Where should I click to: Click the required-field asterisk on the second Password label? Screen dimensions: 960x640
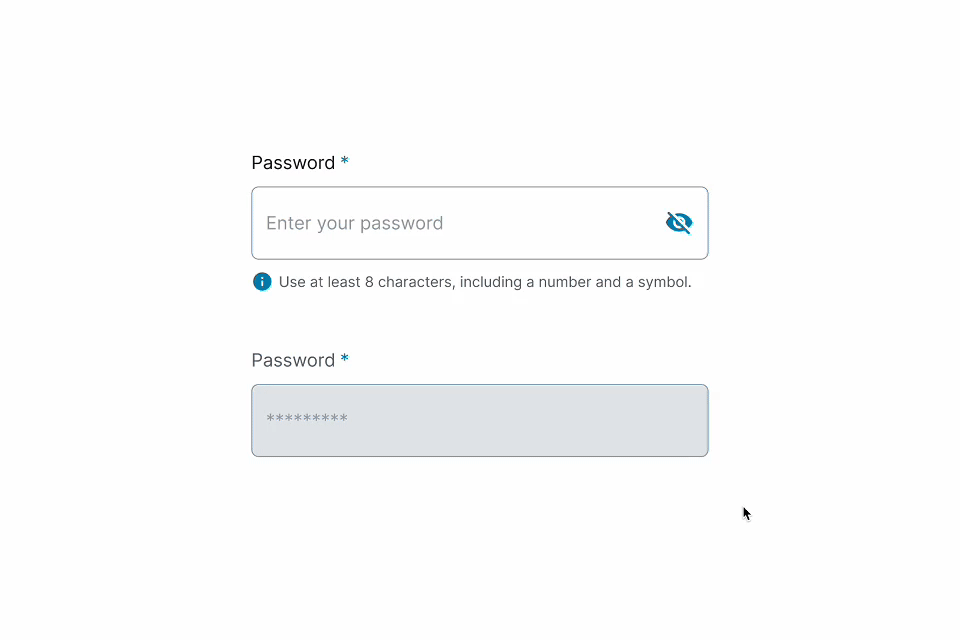click(344, 359)
